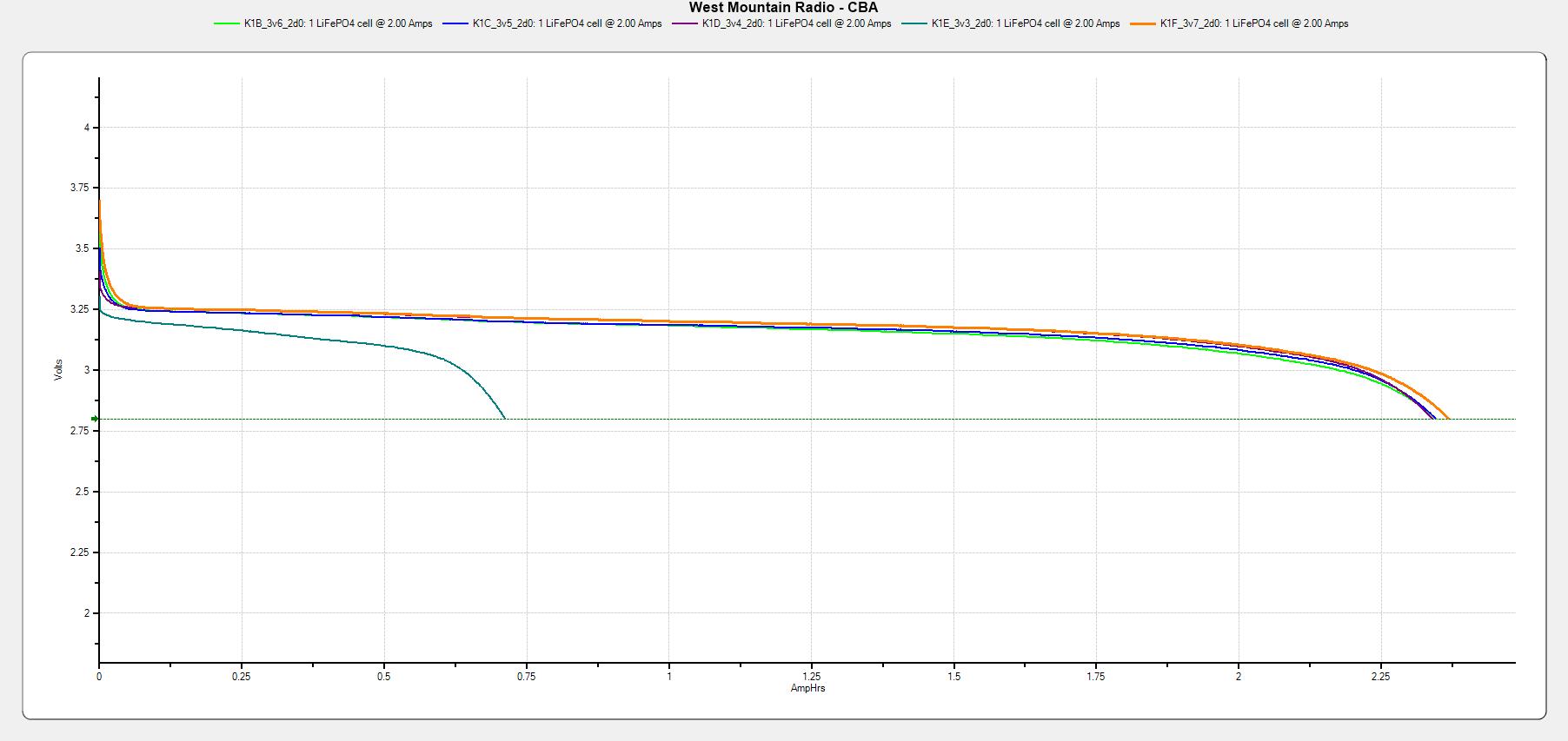Click the AmpHrs axis label
This screenshot has width=1568, height=741.
pos(807,688)
